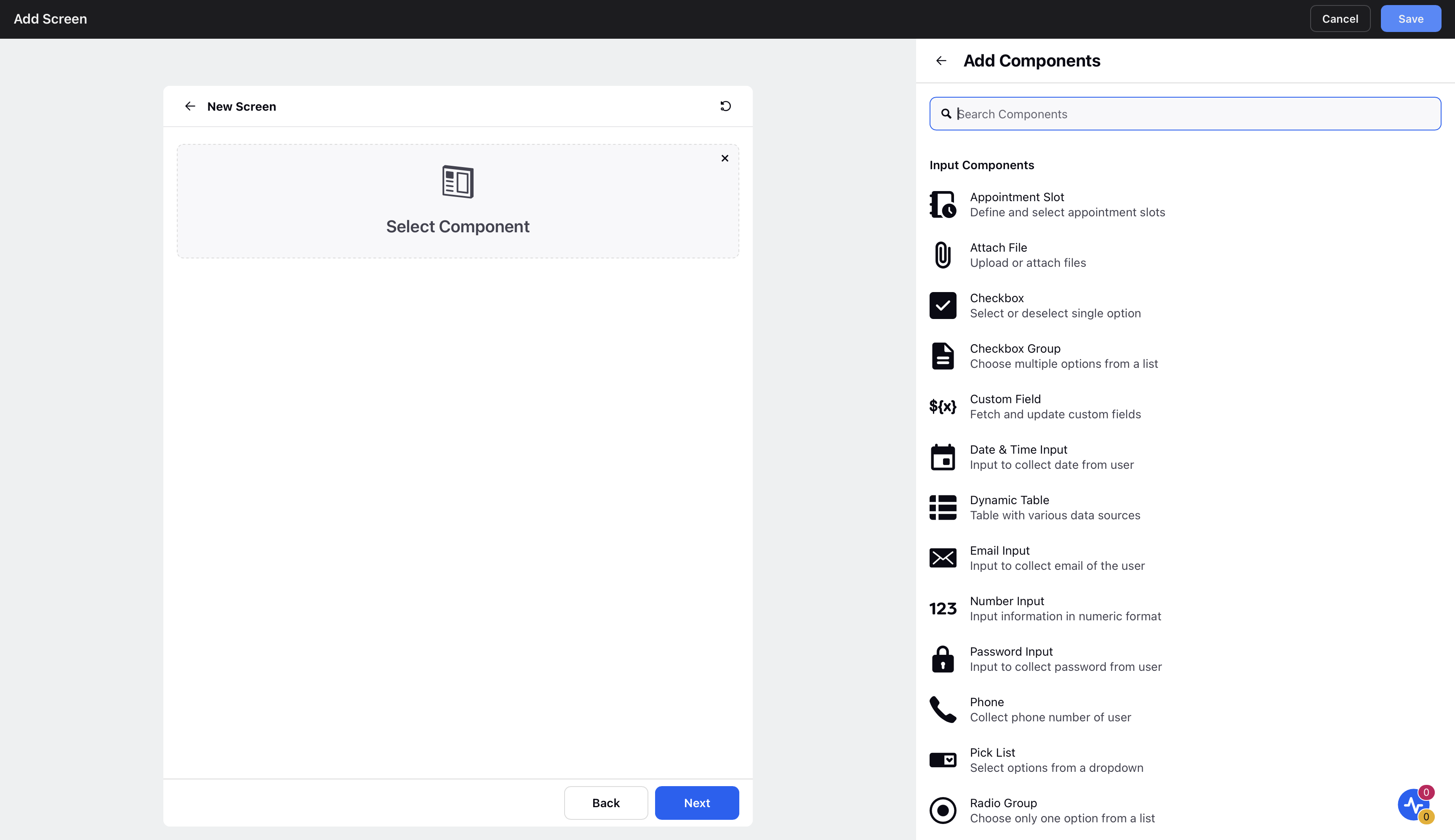The image size is (1455, 840).
Task: Click the back arrow beside New Screen
Action: [x=190, y=106]
